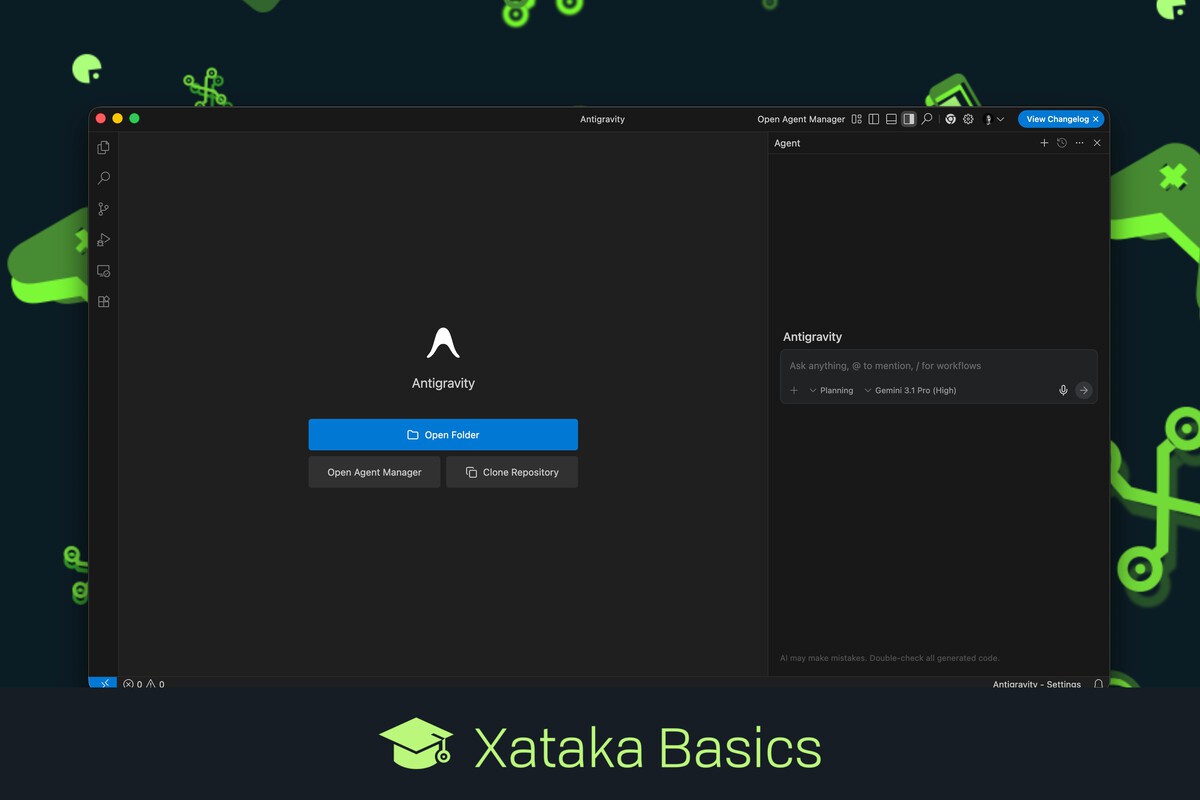Screen dimensions: 1200x800
Task: Open the Extensions view
Action: click(x=103, y=302)
